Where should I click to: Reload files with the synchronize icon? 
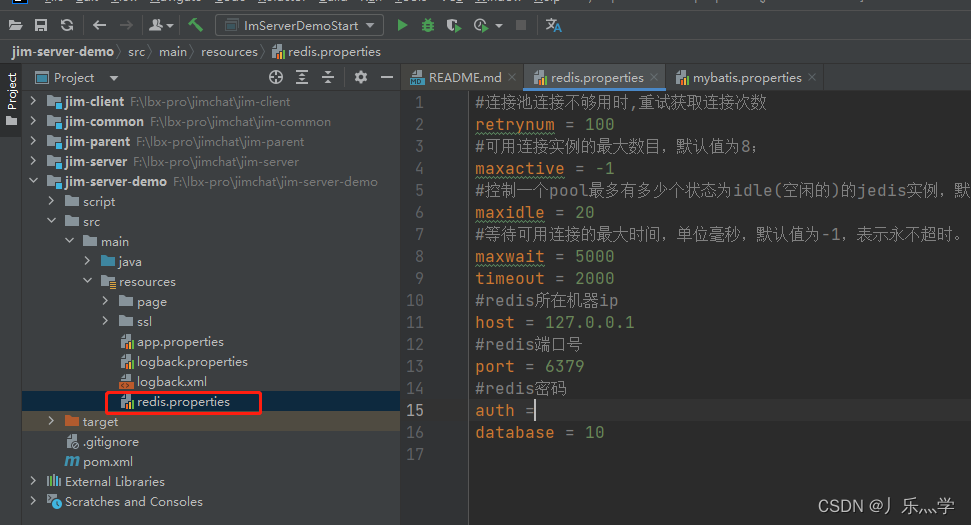[67, 25]
